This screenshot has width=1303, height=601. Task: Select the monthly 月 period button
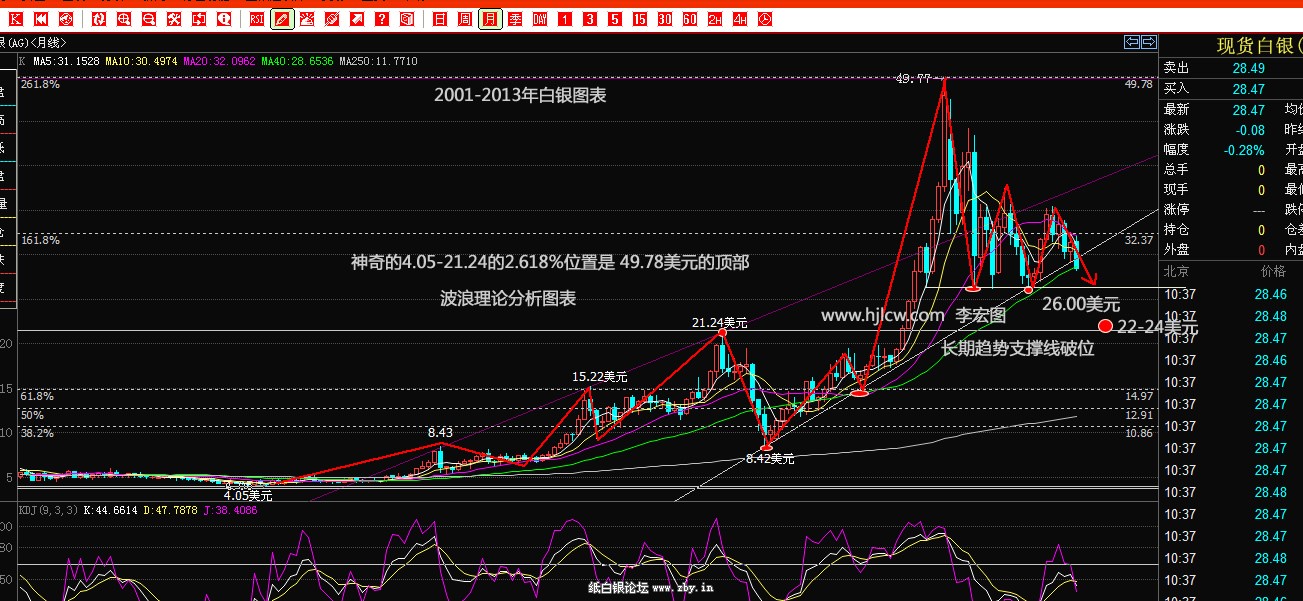[x=490, y=19]
